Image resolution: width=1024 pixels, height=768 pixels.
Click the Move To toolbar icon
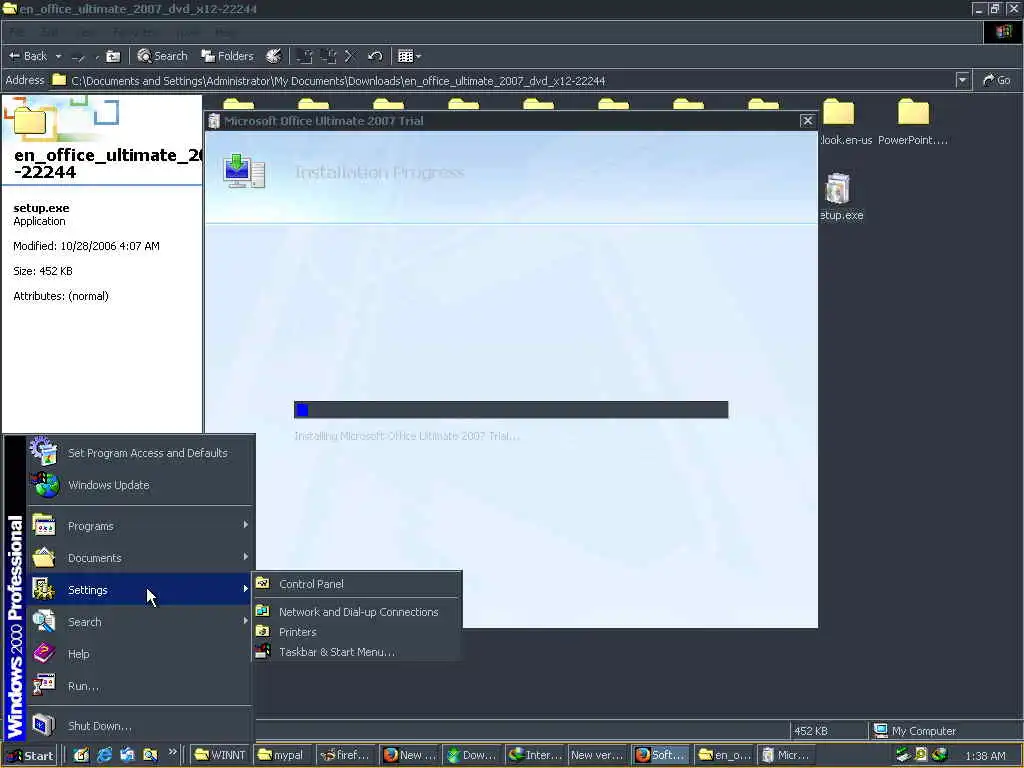click(304, 56)
